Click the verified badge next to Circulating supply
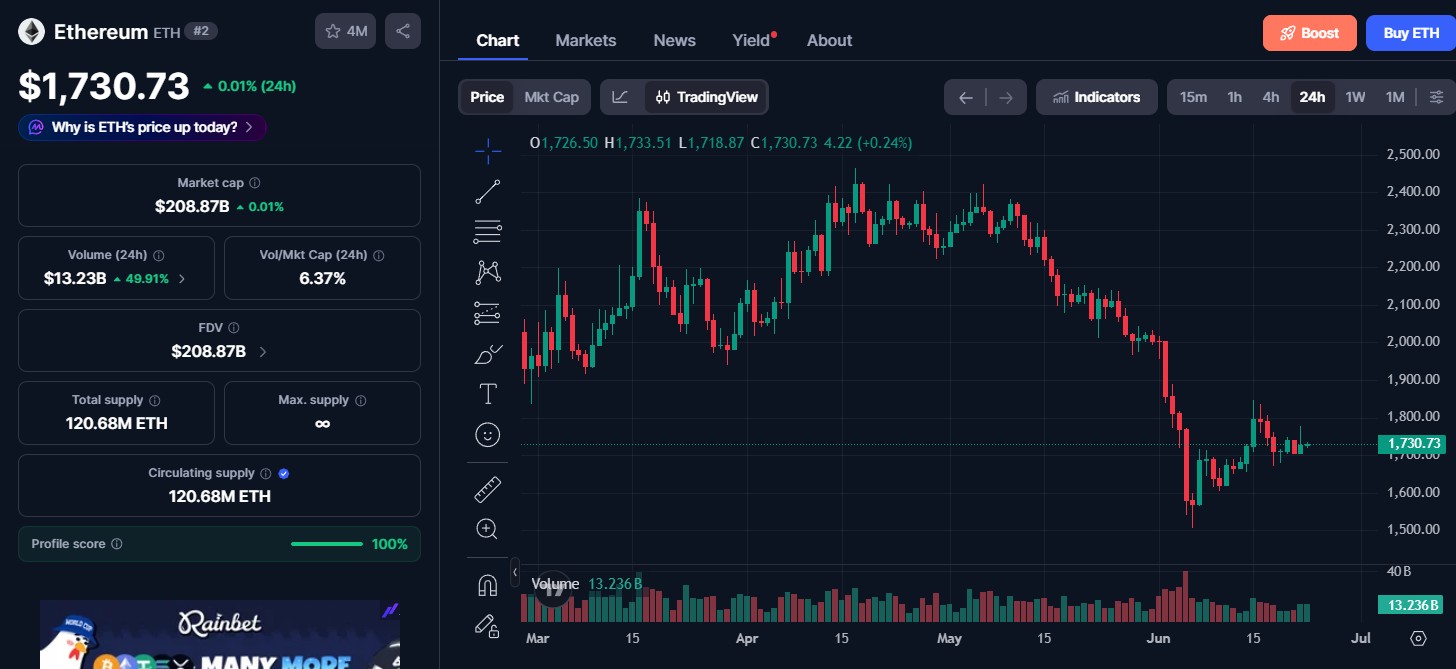Image resolution: width=1456 pixels, height=669 pixels. coord(284,473)
